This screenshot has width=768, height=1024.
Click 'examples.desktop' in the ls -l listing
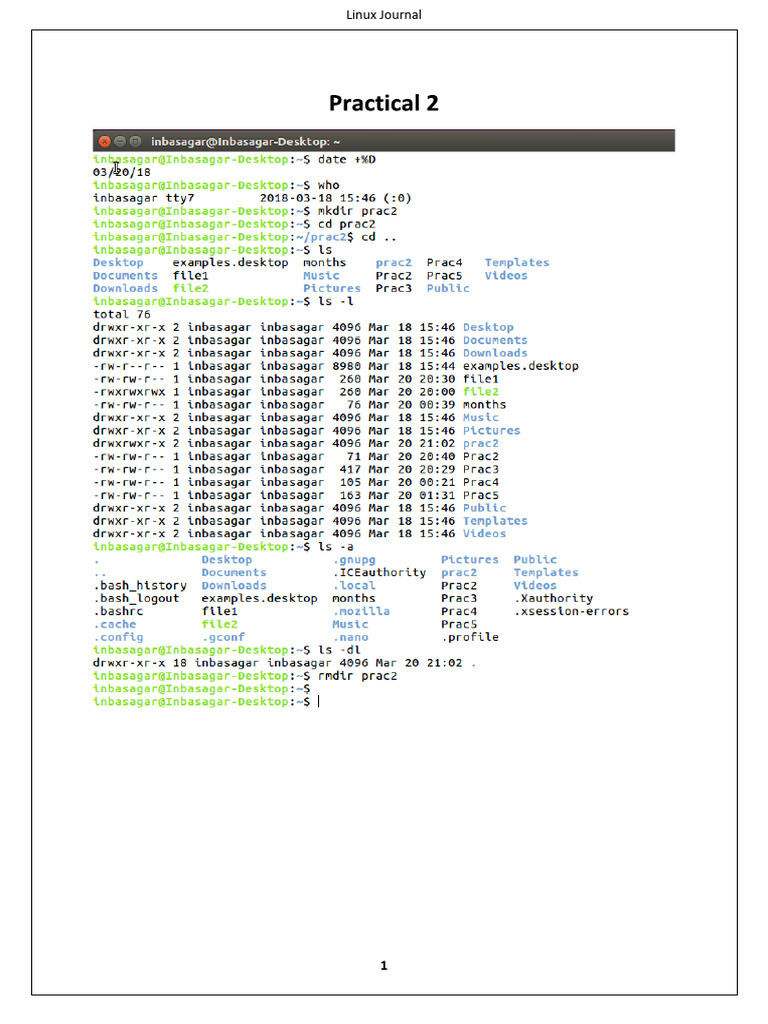click(x=521, y=366)
